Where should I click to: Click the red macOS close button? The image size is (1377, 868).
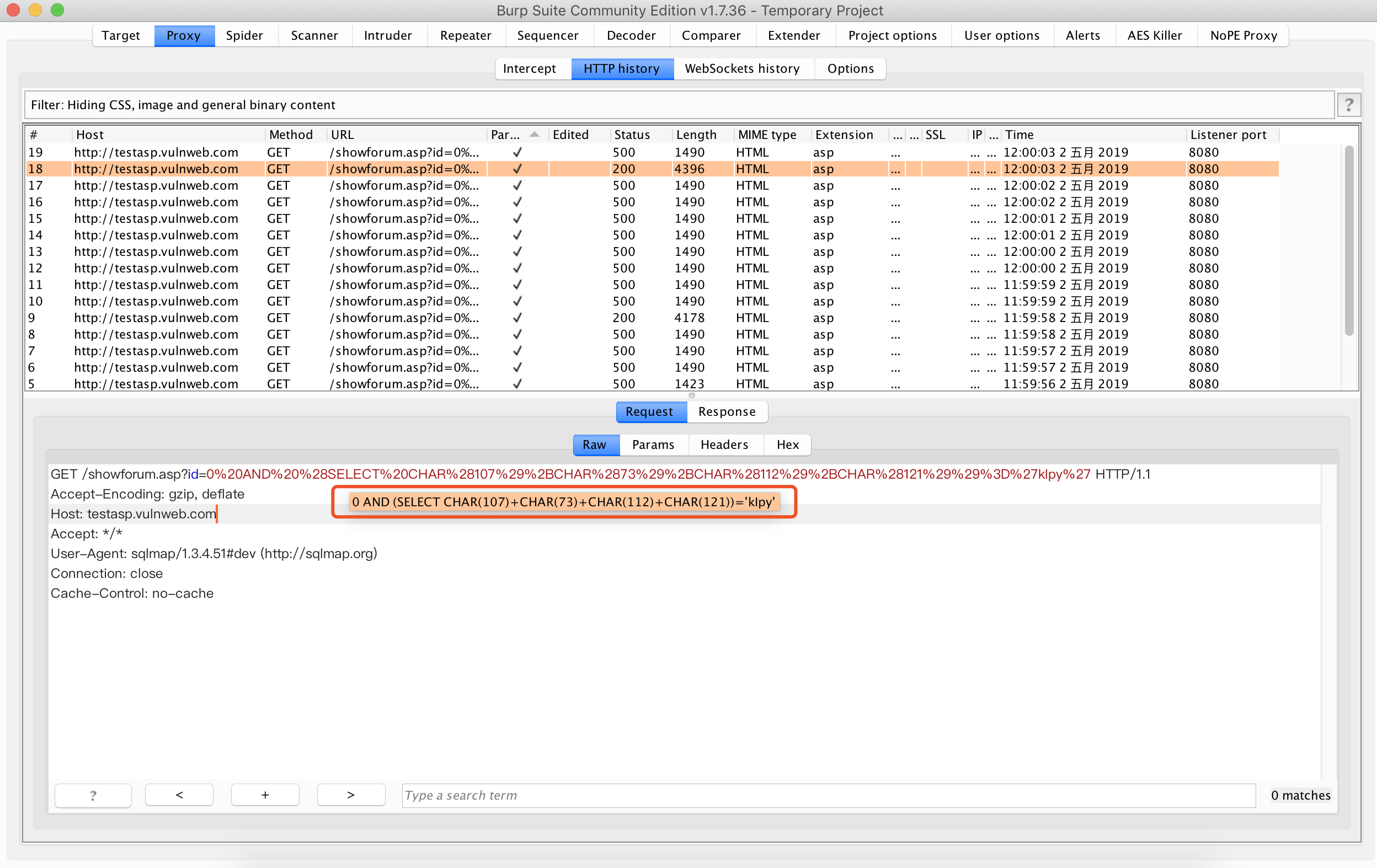13,10
